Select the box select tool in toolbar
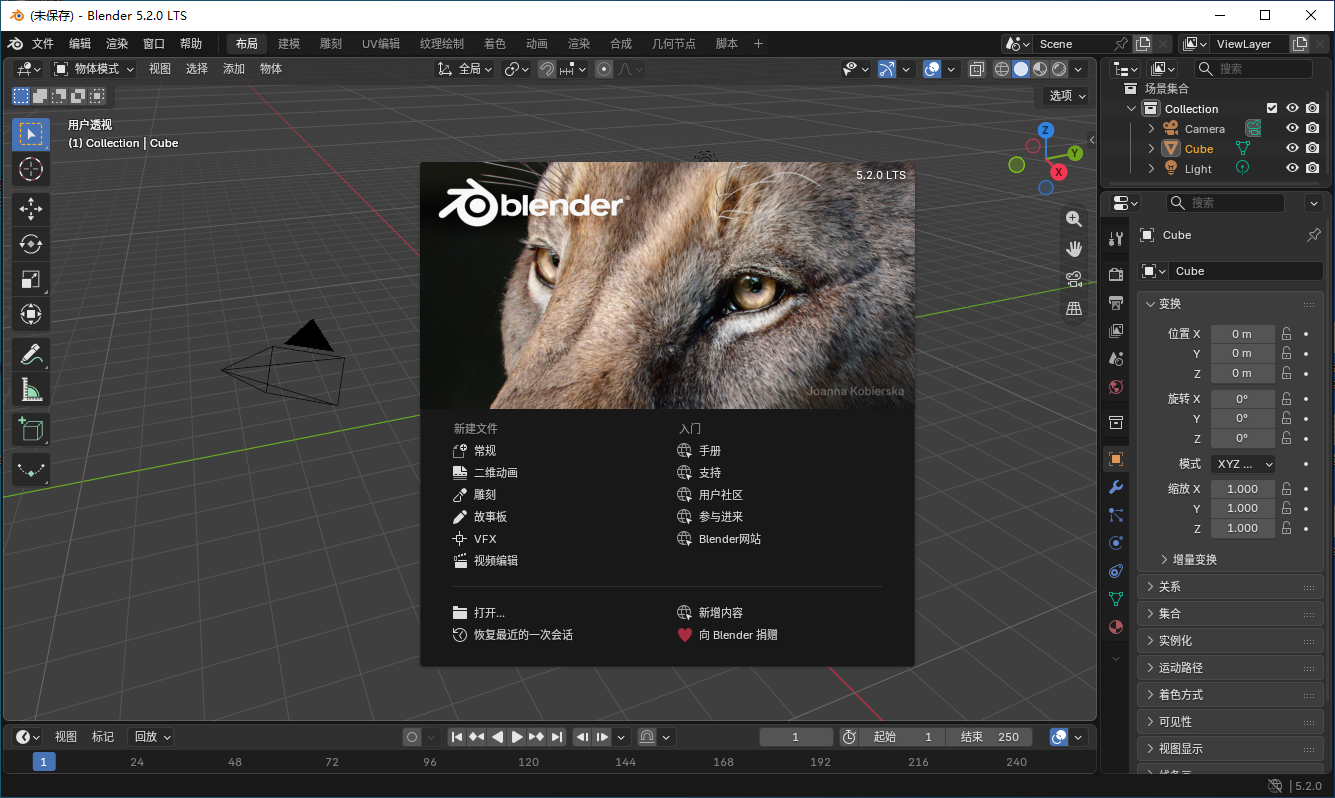This screenshot has height=798, width=1335. click(x=31, y=134)
